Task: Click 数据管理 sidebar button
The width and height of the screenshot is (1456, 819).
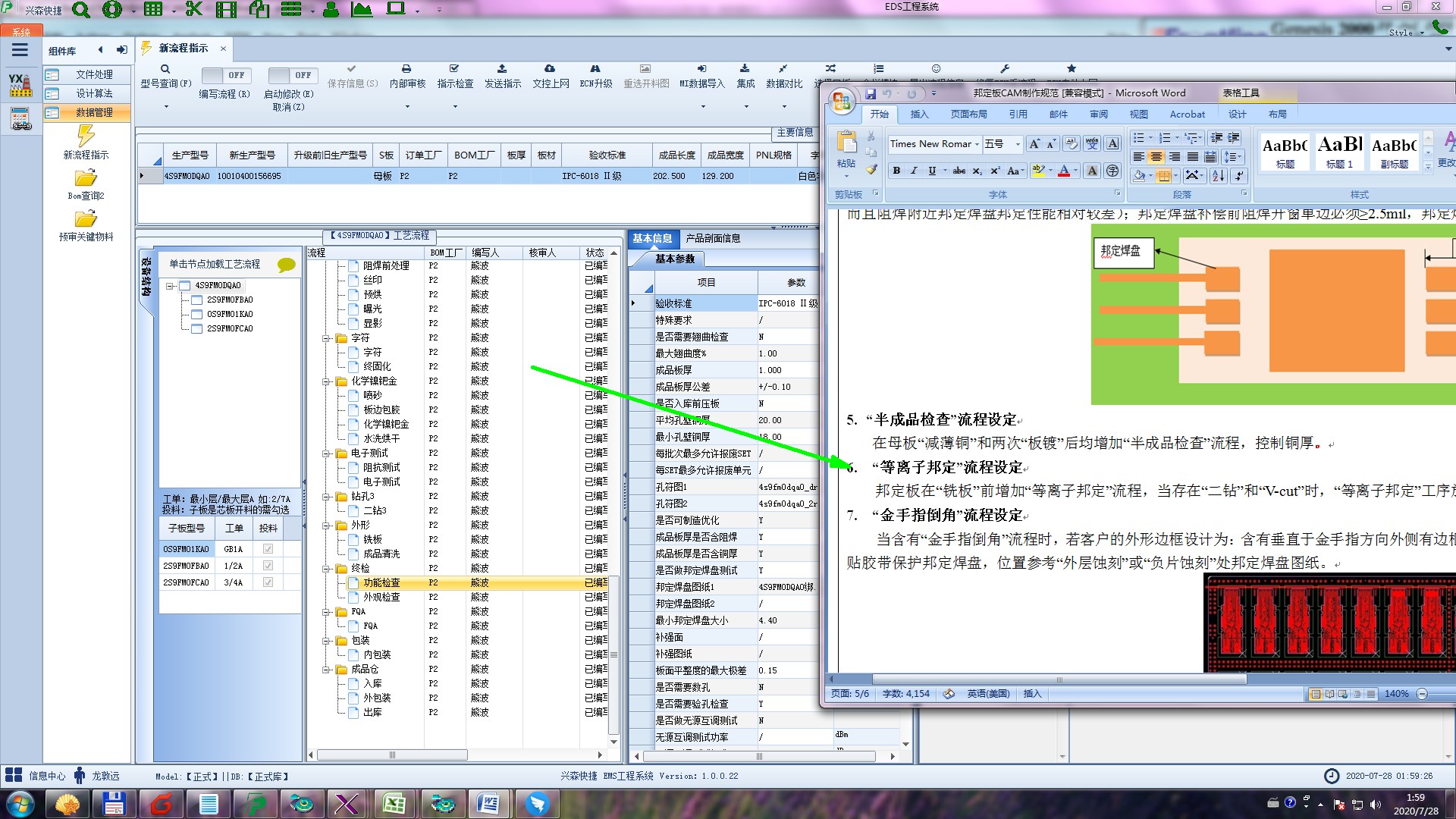Action: click(93, 112)
